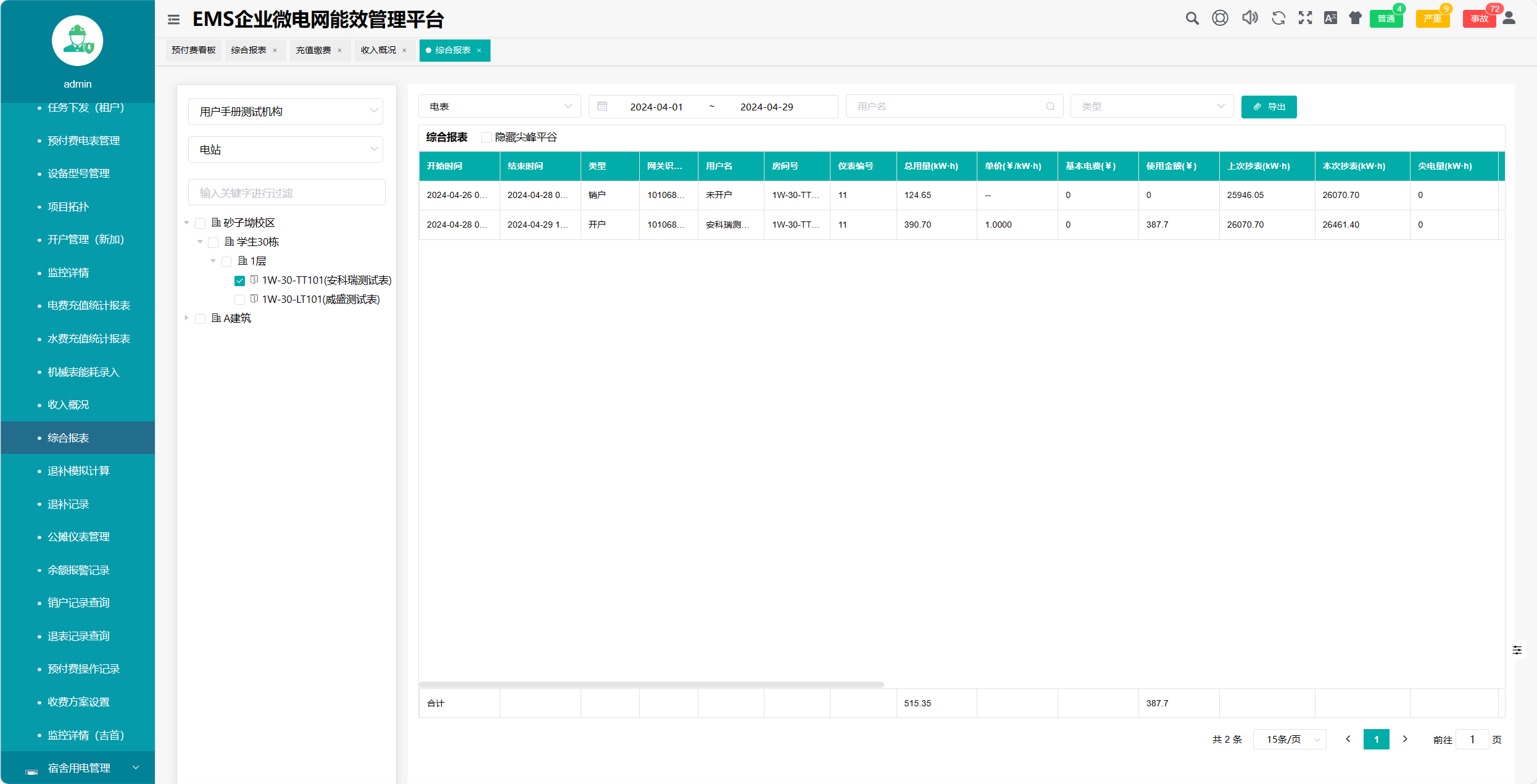Expand the A建筑 tree node

pos(186,318)
